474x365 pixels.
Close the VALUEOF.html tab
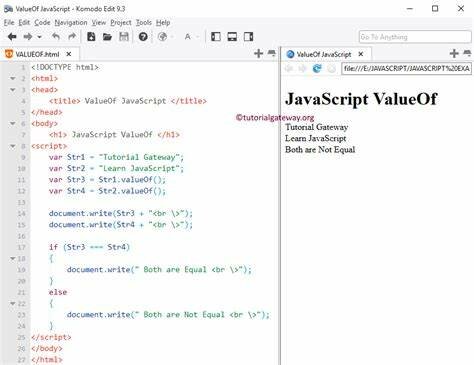(x=69, y=54)
